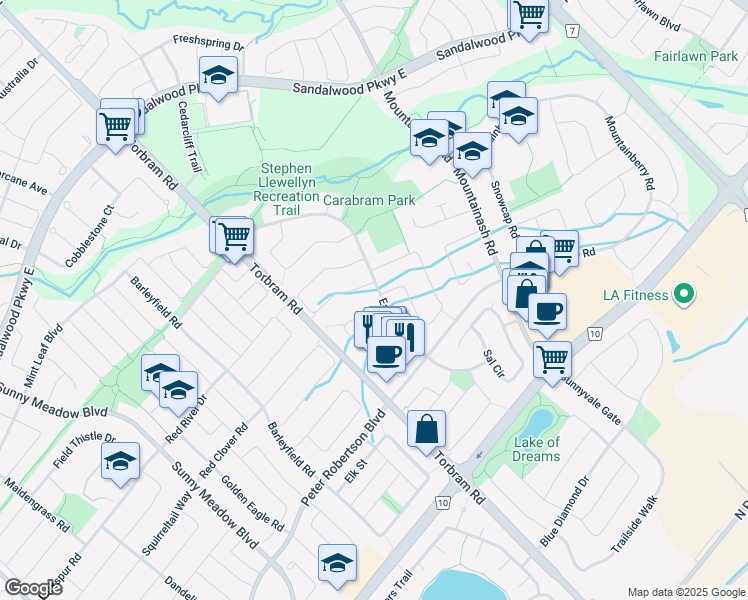Click the Cobblestone Ct label
748x600 pixels.
click(x=90, y=236)
